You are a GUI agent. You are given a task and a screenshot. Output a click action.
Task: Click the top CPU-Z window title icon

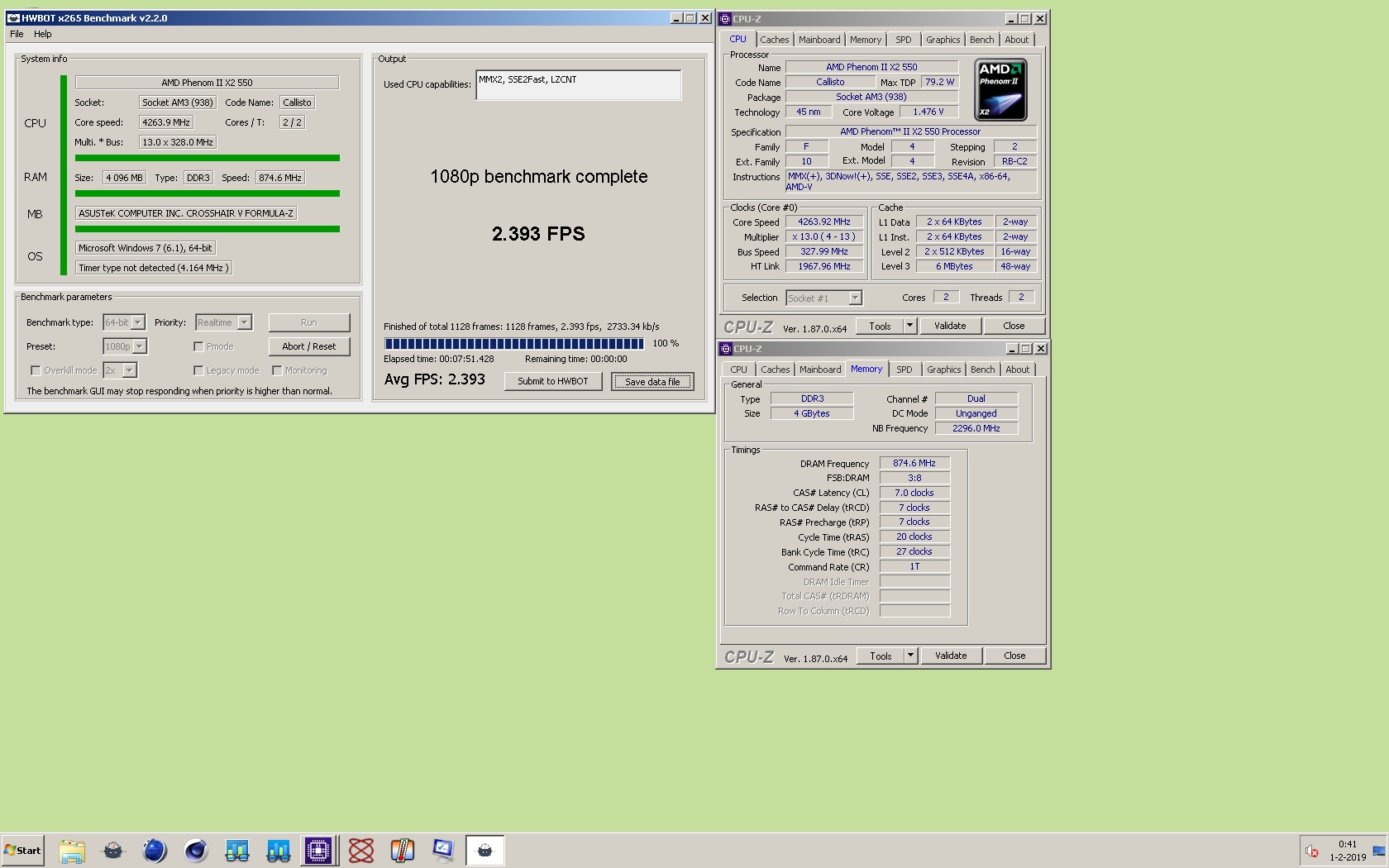click(x=725, y=19)
